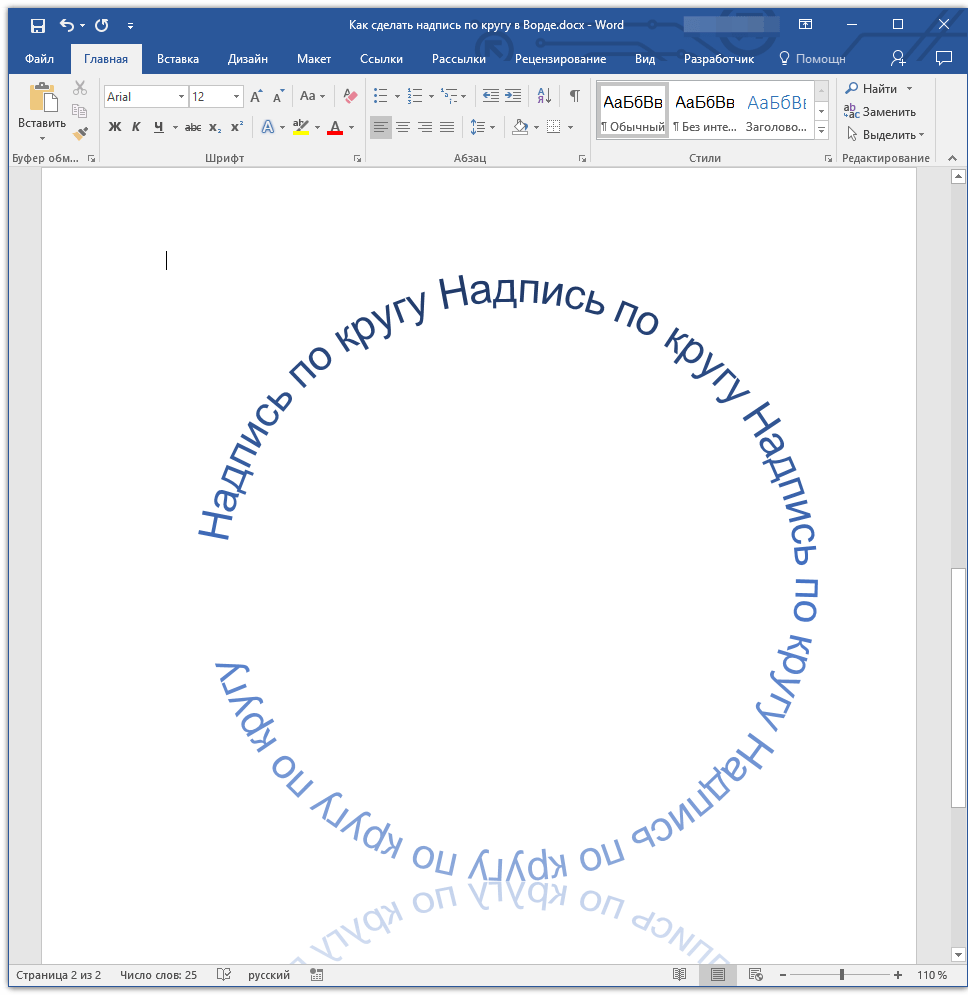This screenshot has height=995, width=968.
Task: Click the Format Painter brush icon
Action: coord(81,133)
